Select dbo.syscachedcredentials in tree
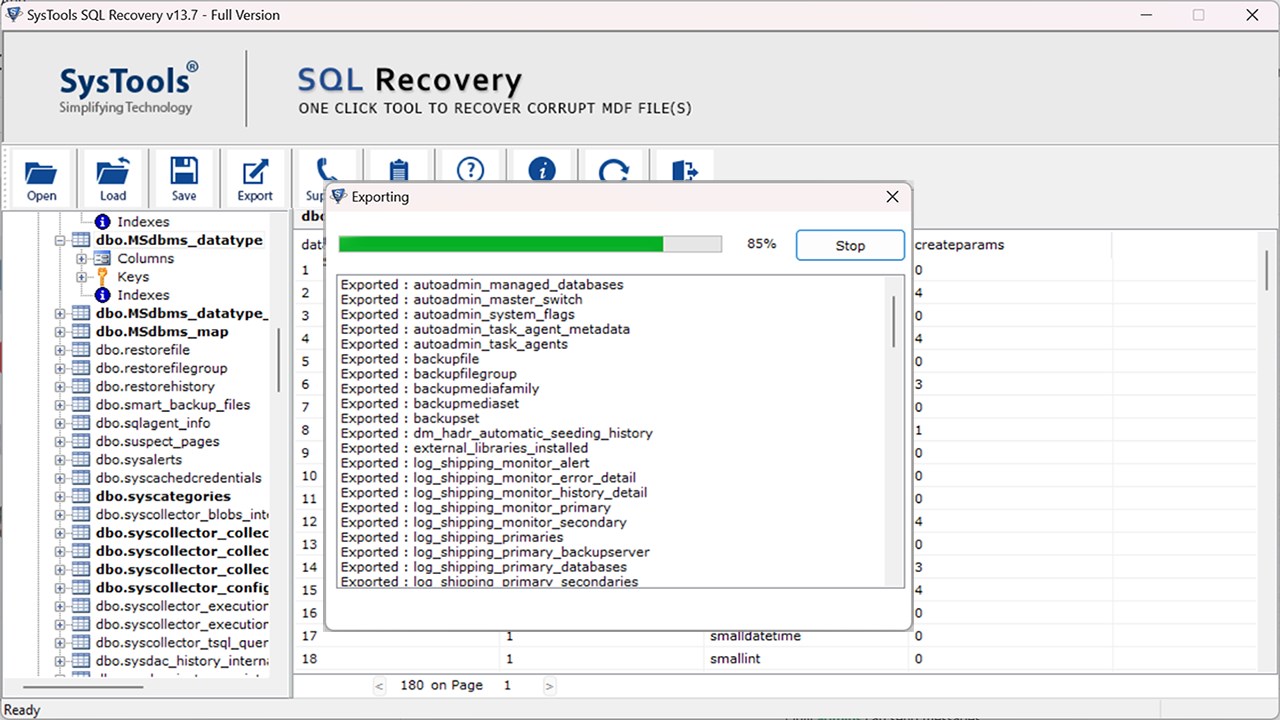 (179, 478)
